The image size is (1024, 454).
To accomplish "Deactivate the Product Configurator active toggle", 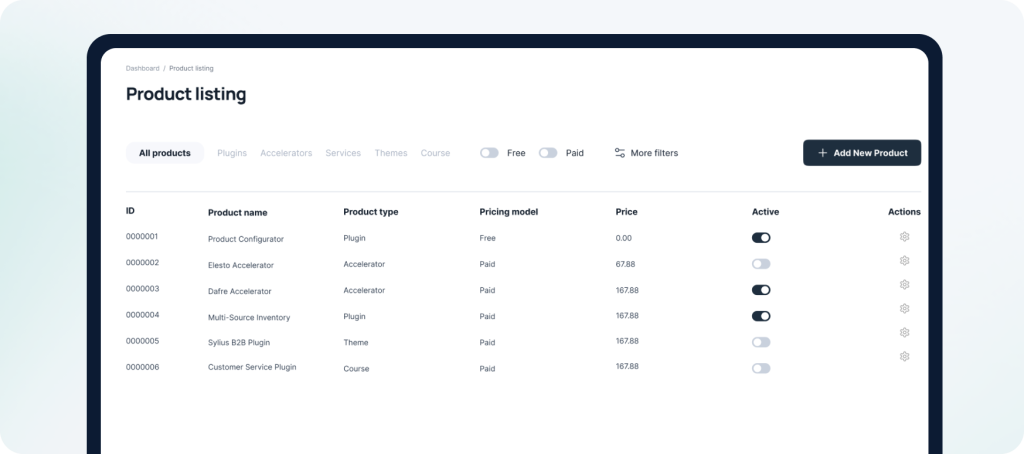I will click(761, 238).
